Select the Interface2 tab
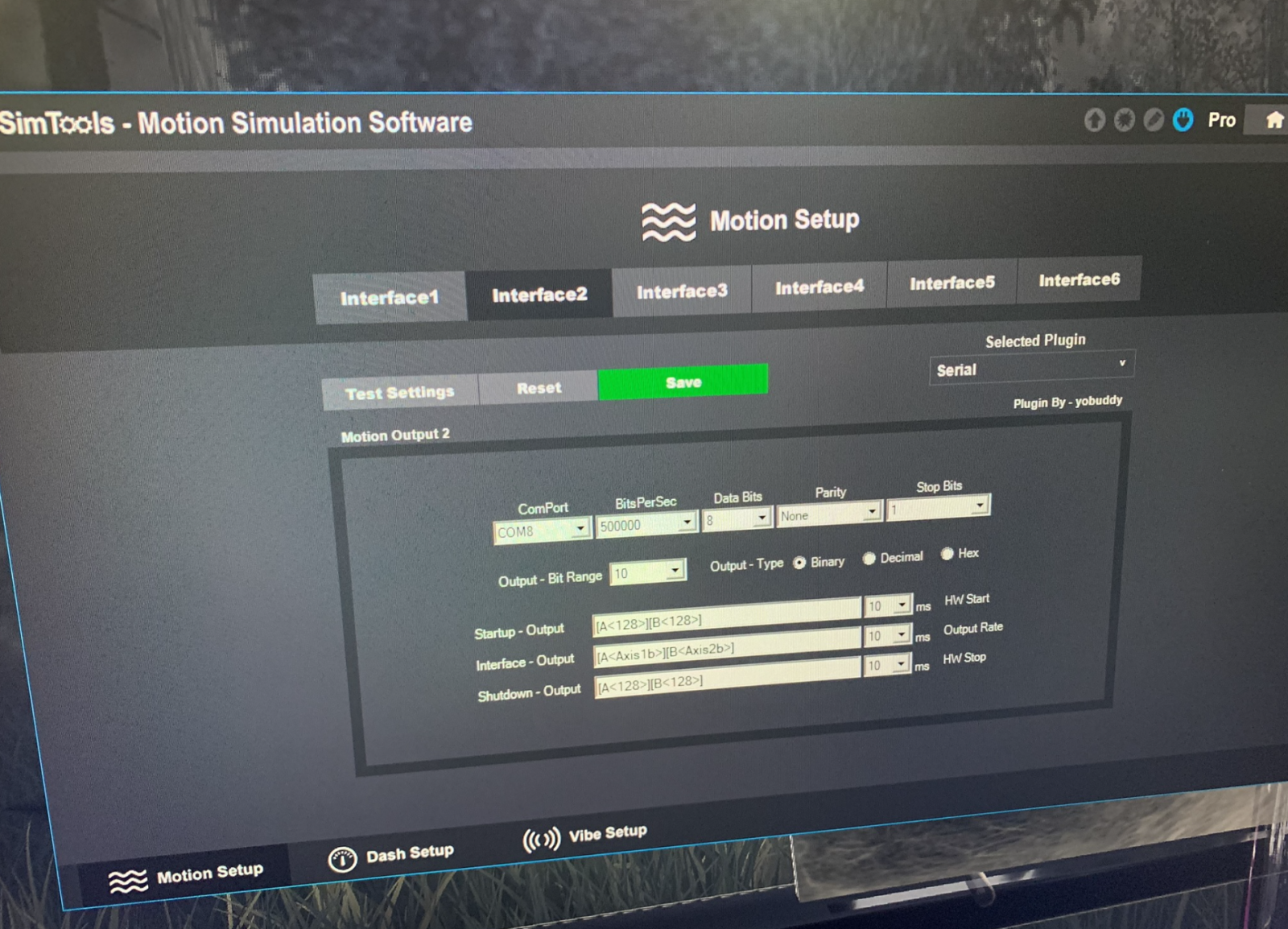This screenshot has height=929, width=1288. click(x=539, y=295)
